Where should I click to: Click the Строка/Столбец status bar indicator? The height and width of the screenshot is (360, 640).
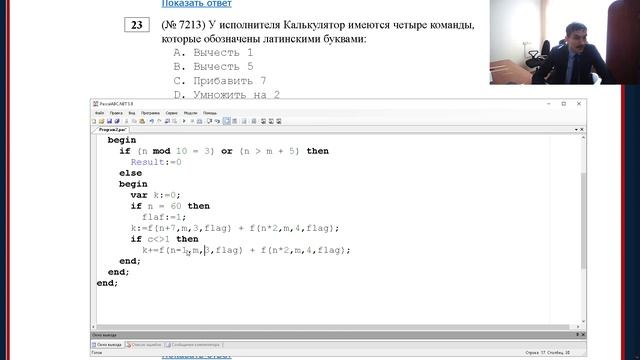click(x=547, y=352)
